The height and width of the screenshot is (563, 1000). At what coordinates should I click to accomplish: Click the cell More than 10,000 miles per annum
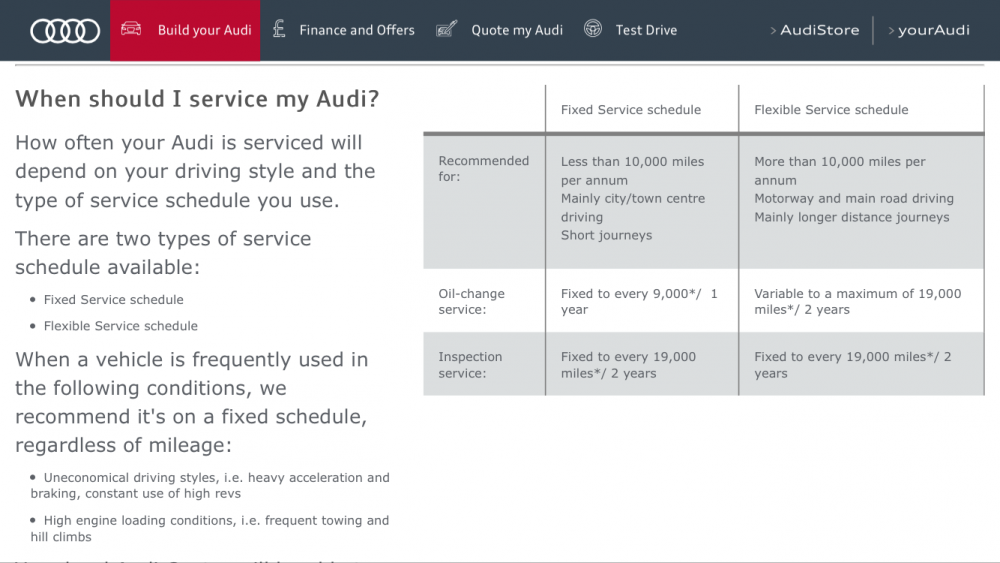tap(839, 171)
